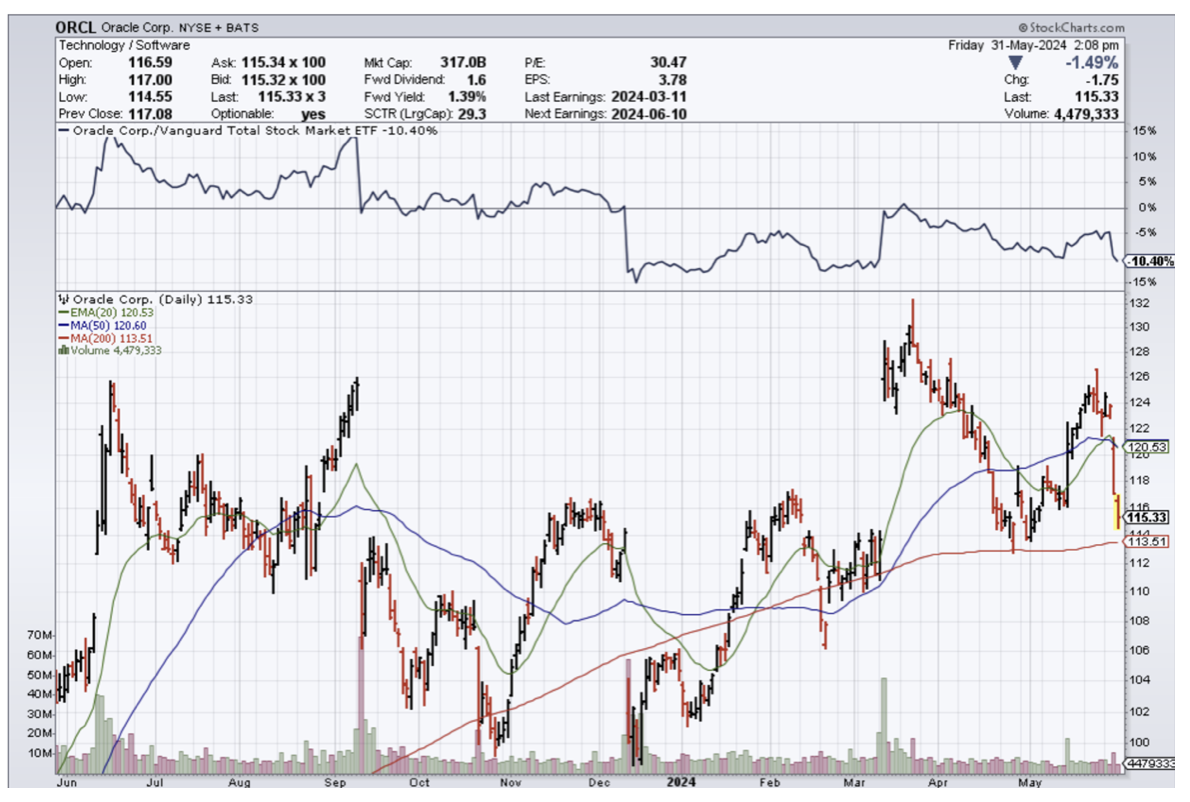The image size is (1190, 802).
Task: Click the copyright symbol before StockCharts.com
Action: (1022, 28)
